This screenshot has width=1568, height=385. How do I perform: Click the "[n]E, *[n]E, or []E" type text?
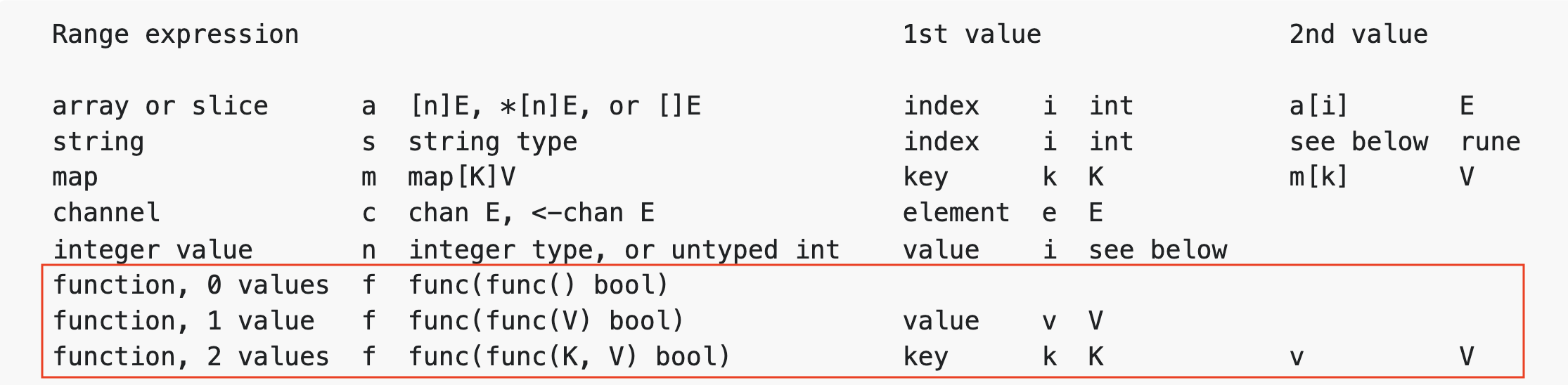pyautogui.click(x=555, y=106)
